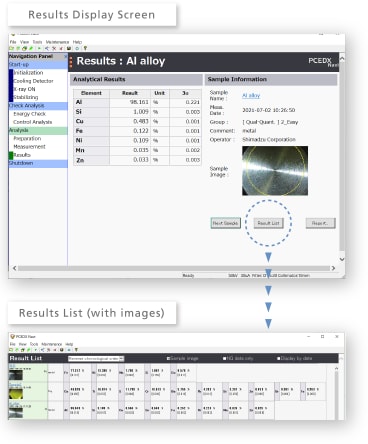Click the Result List vertical scrollbar
368x444 pixels.
tap(336, 395)
